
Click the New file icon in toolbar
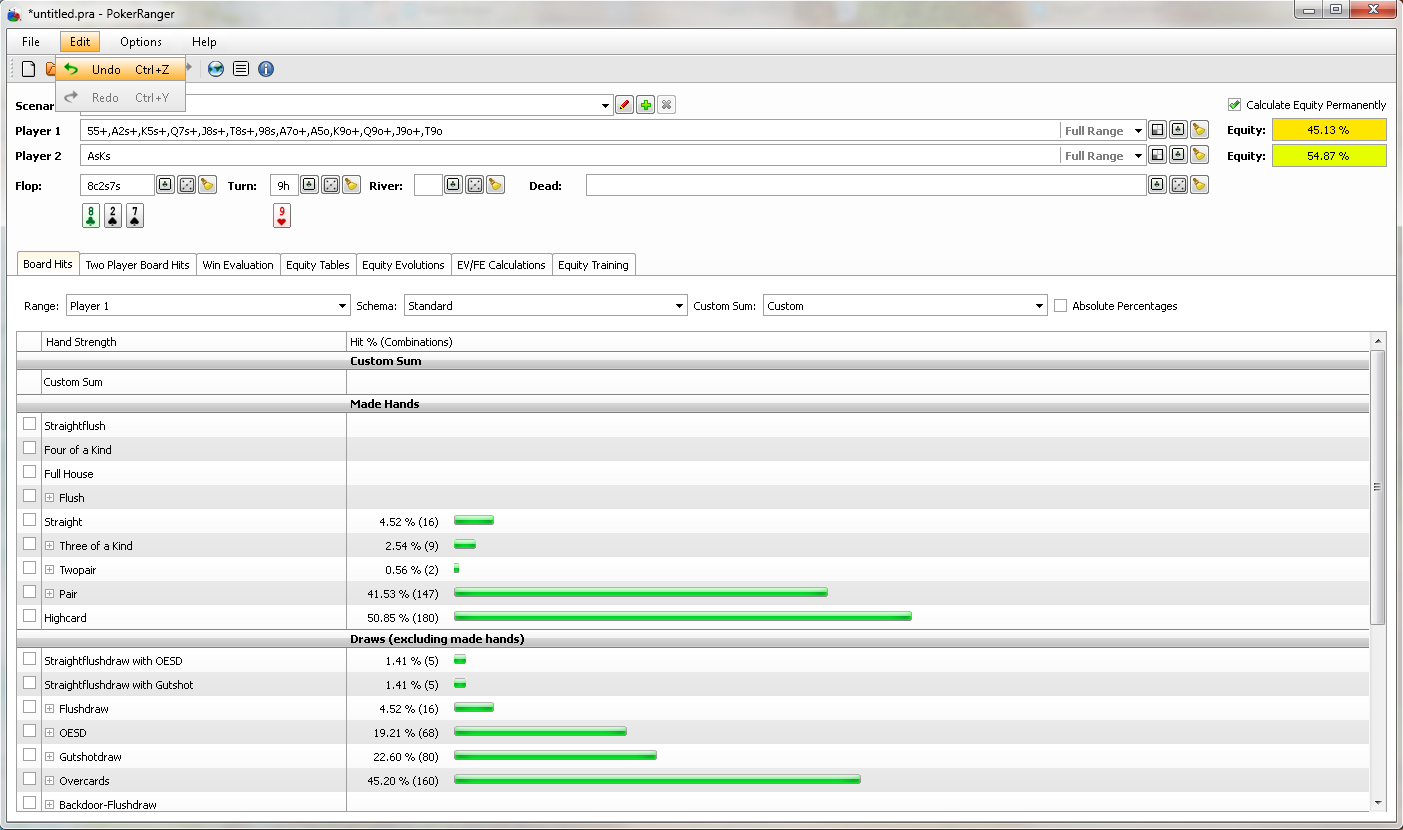(x=29, y=69)
